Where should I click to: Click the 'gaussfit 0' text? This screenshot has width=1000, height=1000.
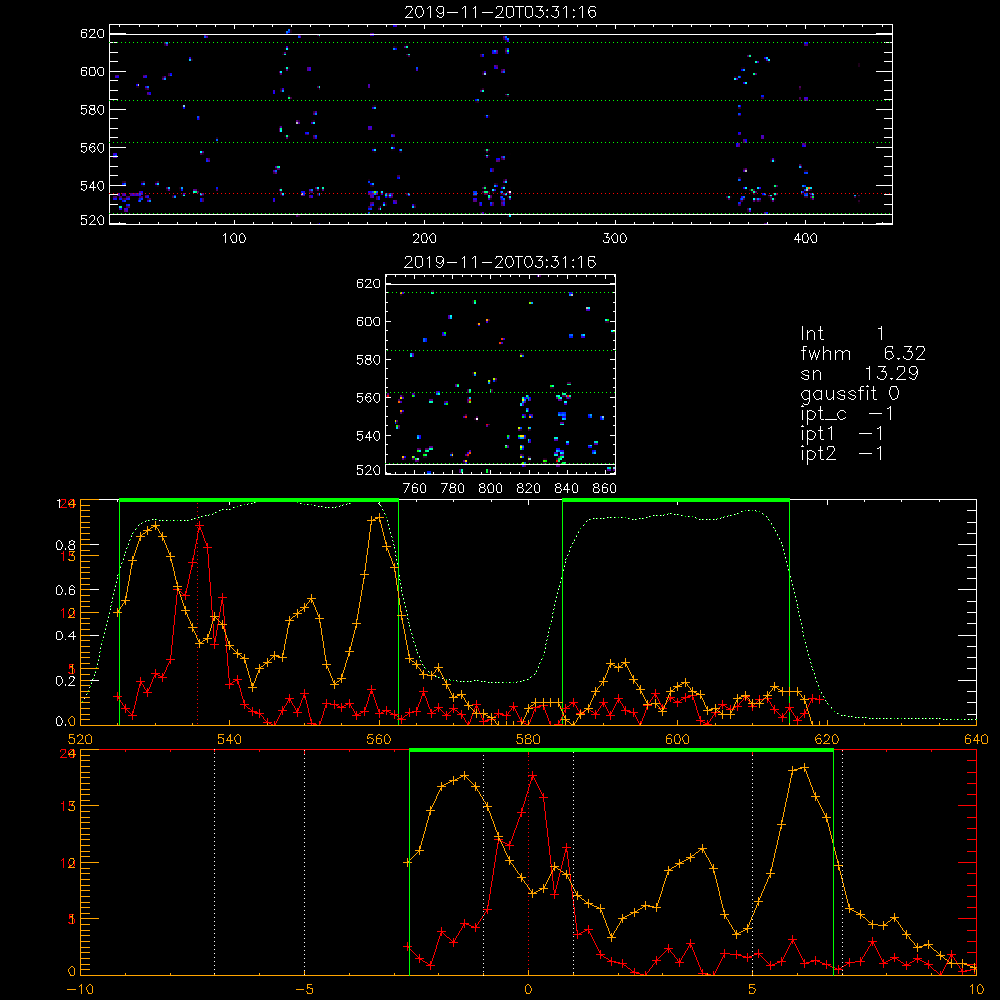point(850,393)
